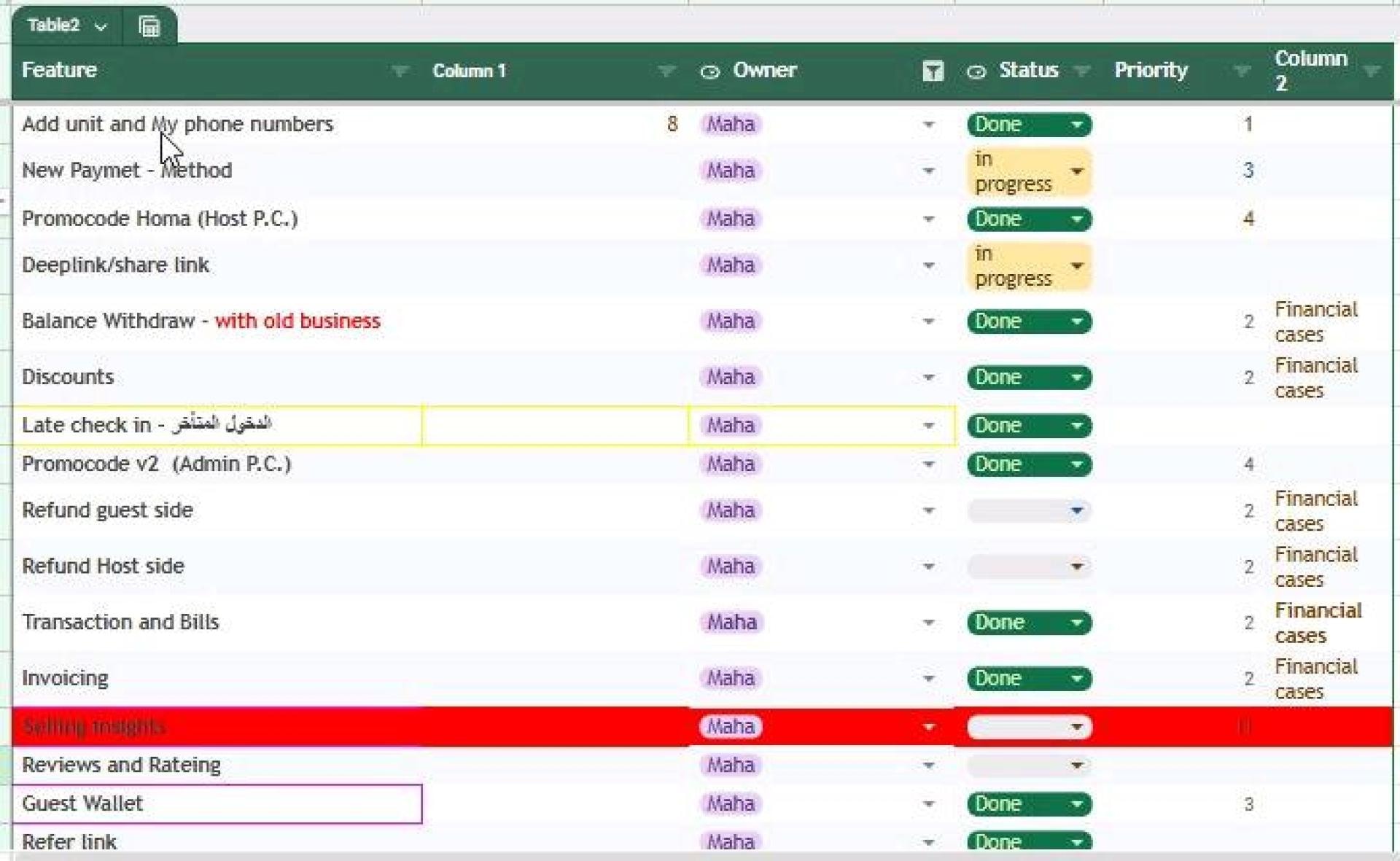Click the dropdown-type icon before Status header
1400x861 pixels.
pyautogui.click(x=976, y=71)
